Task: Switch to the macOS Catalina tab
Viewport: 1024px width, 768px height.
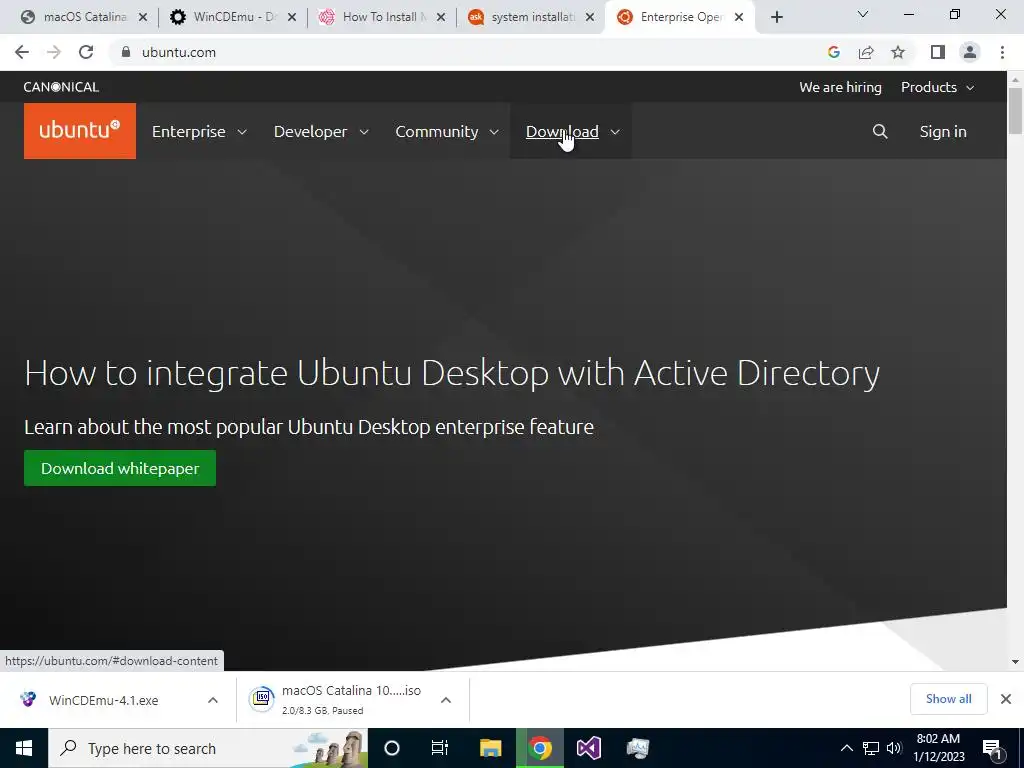Action: 82,17
